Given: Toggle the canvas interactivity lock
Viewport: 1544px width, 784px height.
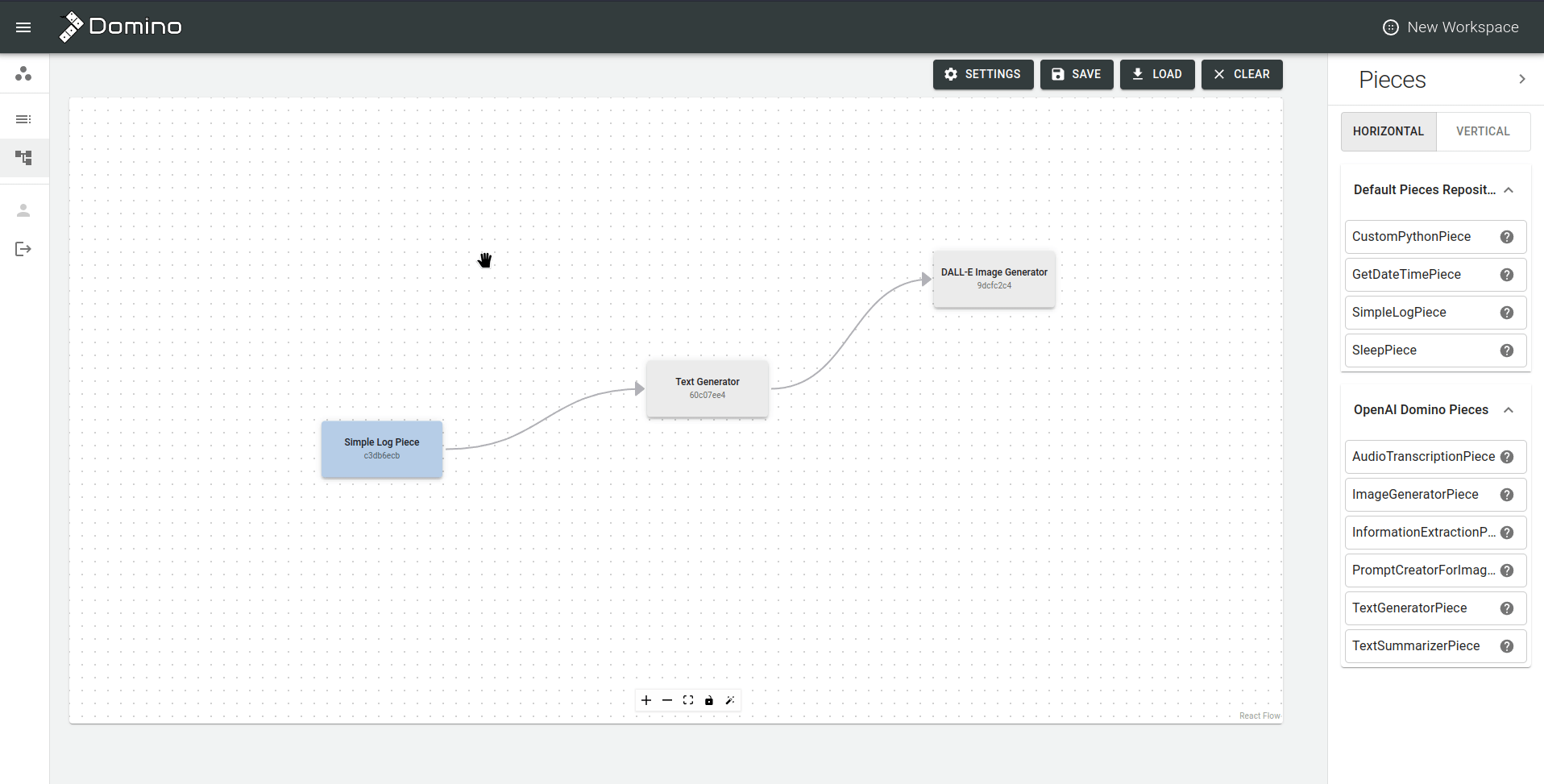Looking at the screenshot, I should [709, 700].
